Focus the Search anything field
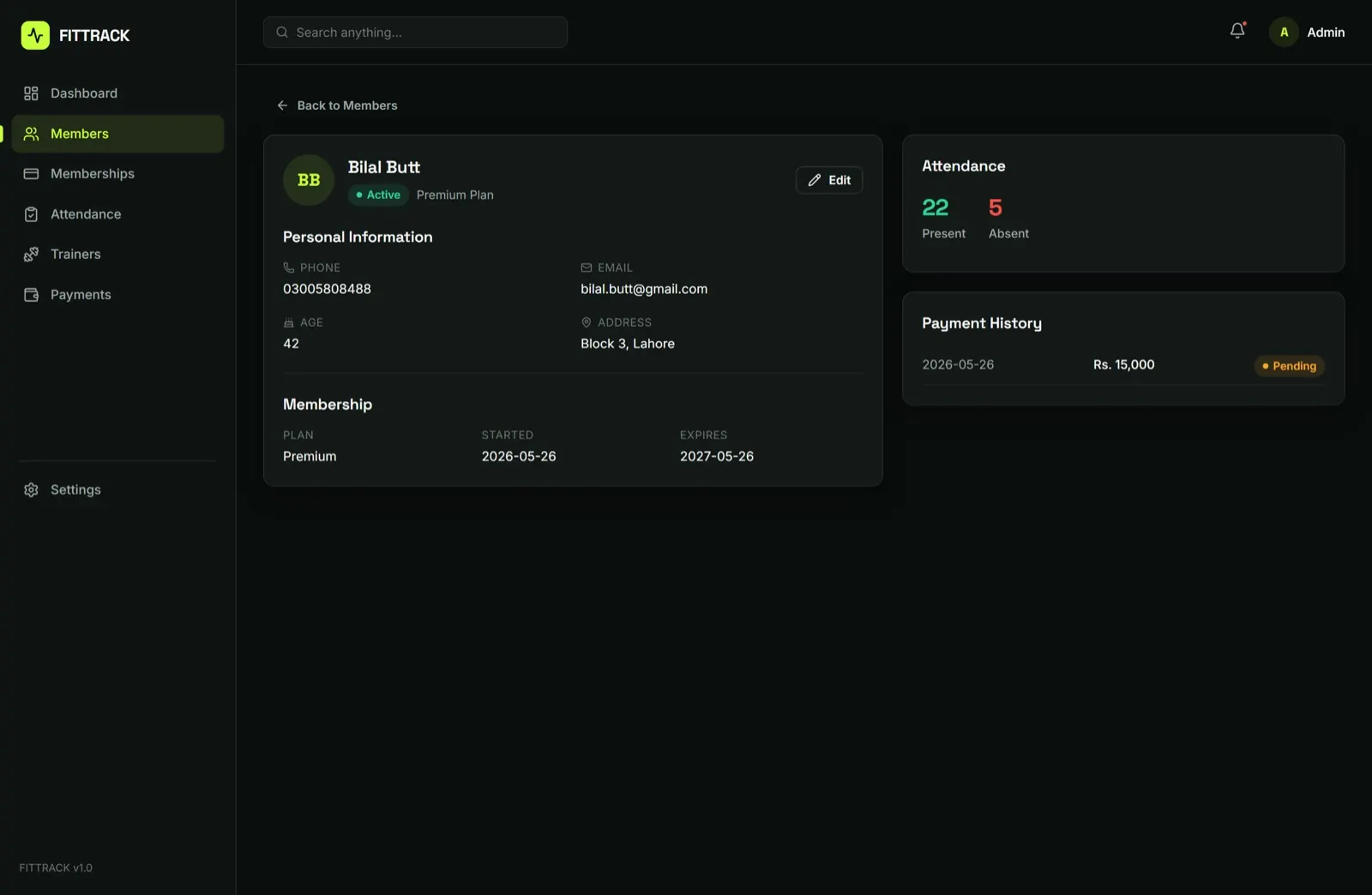The height and width of the screenshot is (895, 1372). [x=415, y=33]
